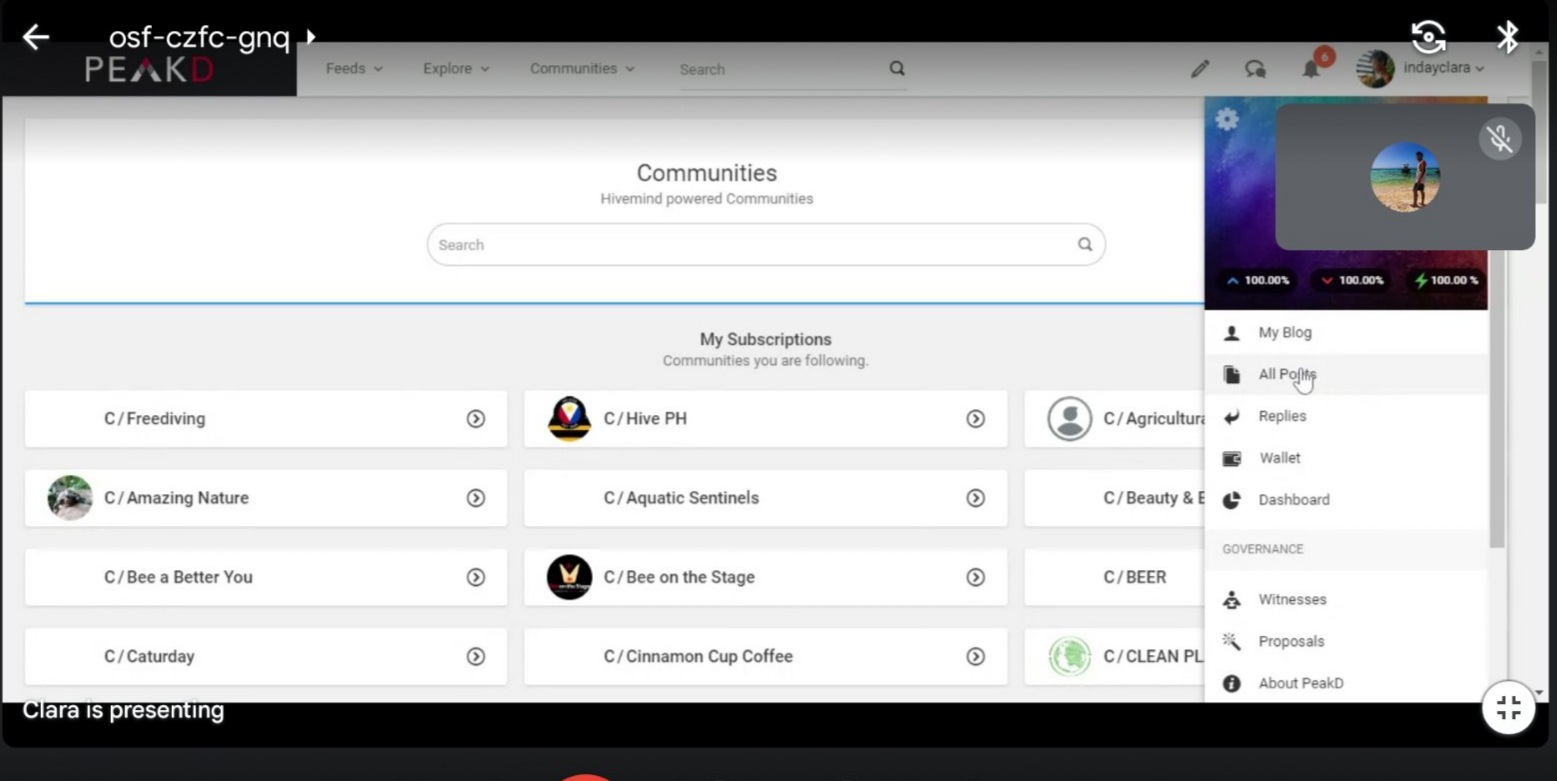This screenshot has height=781, width=1557.
Task: Open the chat messages icon
Action: 1255,69
